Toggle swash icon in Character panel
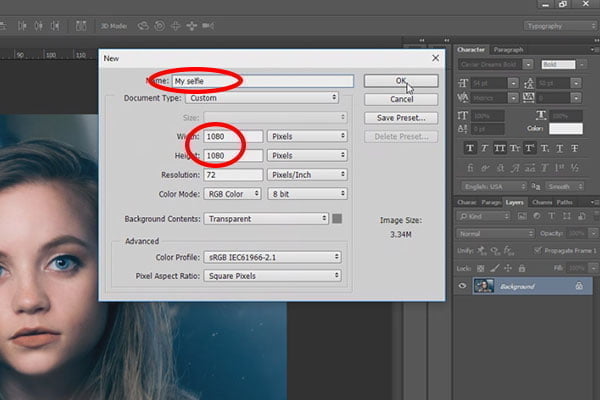The width and height of the screenshot is (600, 400). (x=515, y=168)
